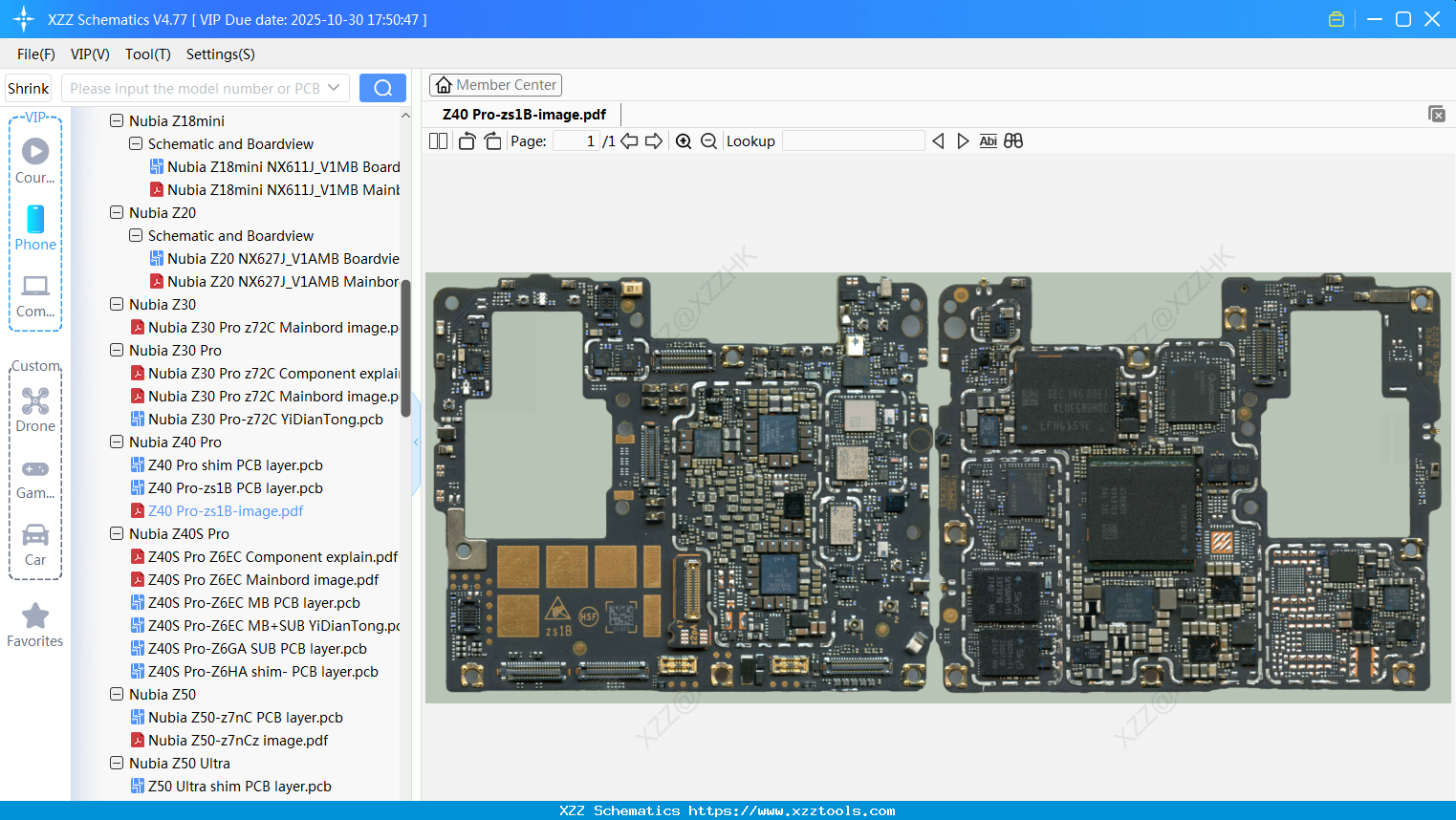The image size is (1456, 820).
Task: Open Member Center
Action: coord(494,85)
